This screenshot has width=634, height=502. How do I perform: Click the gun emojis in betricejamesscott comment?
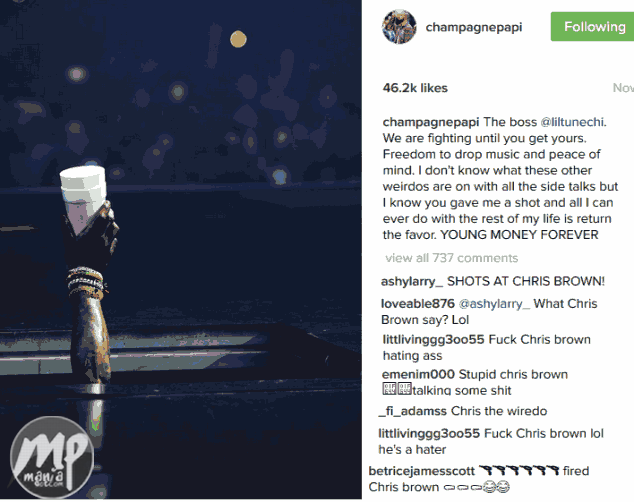[519, 470]
